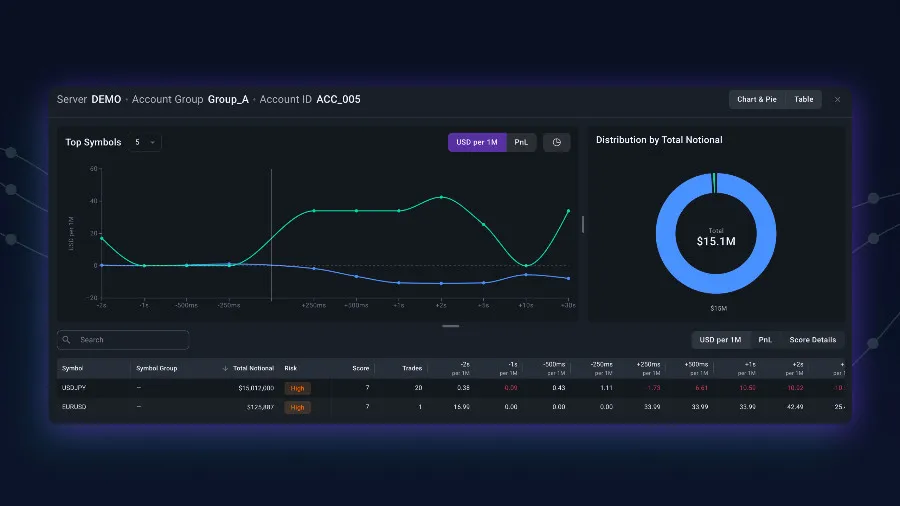The width and height of the screenshot is (900, 506).
Task: Click the Search input field
Action: [x=123, y=340]
